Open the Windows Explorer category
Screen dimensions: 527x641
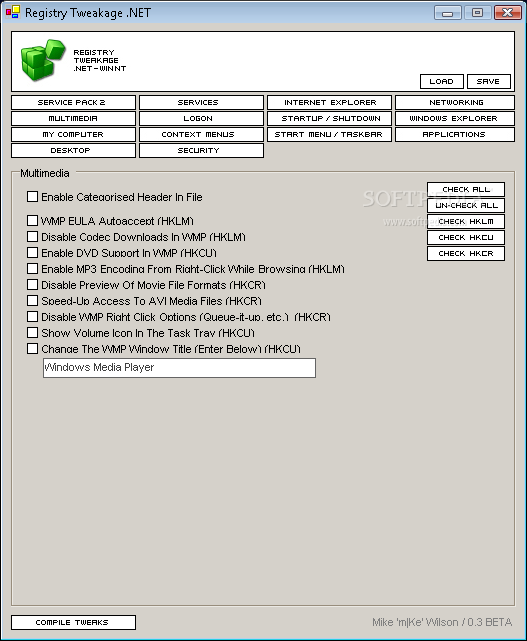(x=455, y=118)
